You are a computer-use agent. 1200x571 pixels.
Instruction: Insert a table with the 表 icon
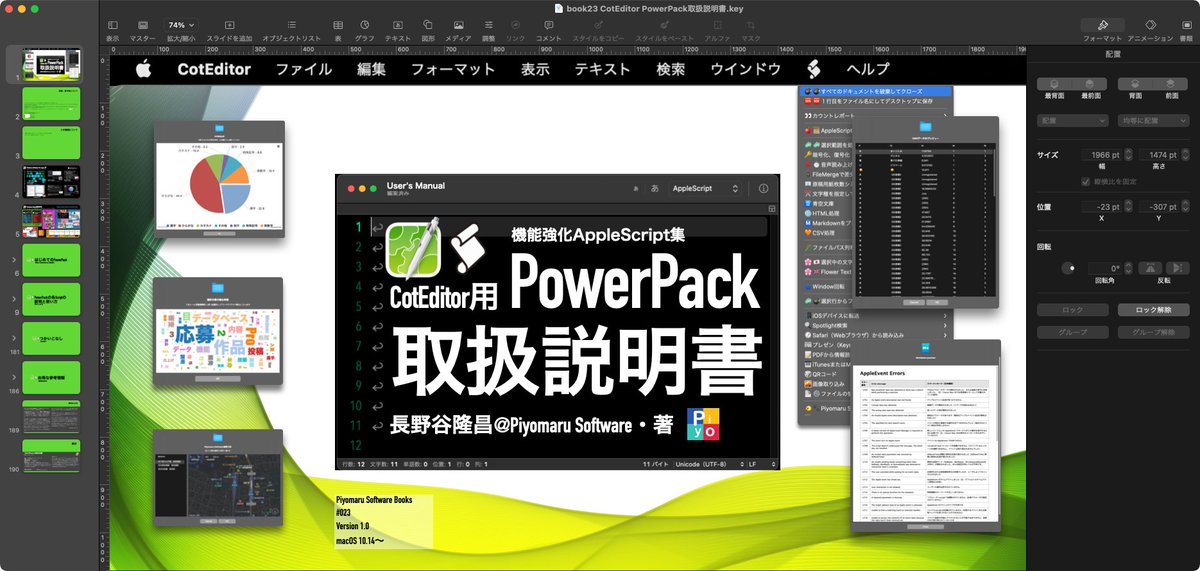(338, 24)
